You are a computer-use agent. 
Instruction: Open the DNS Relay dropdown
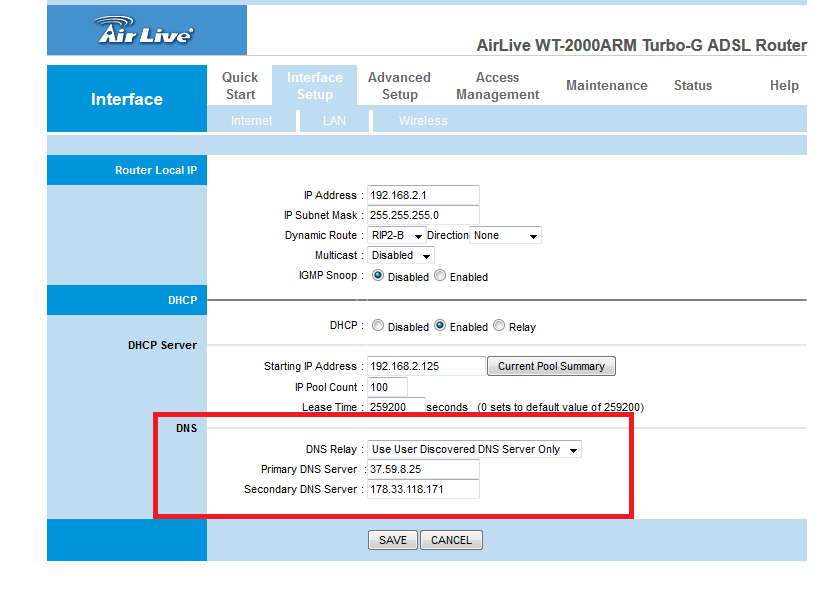pos(474,450)
